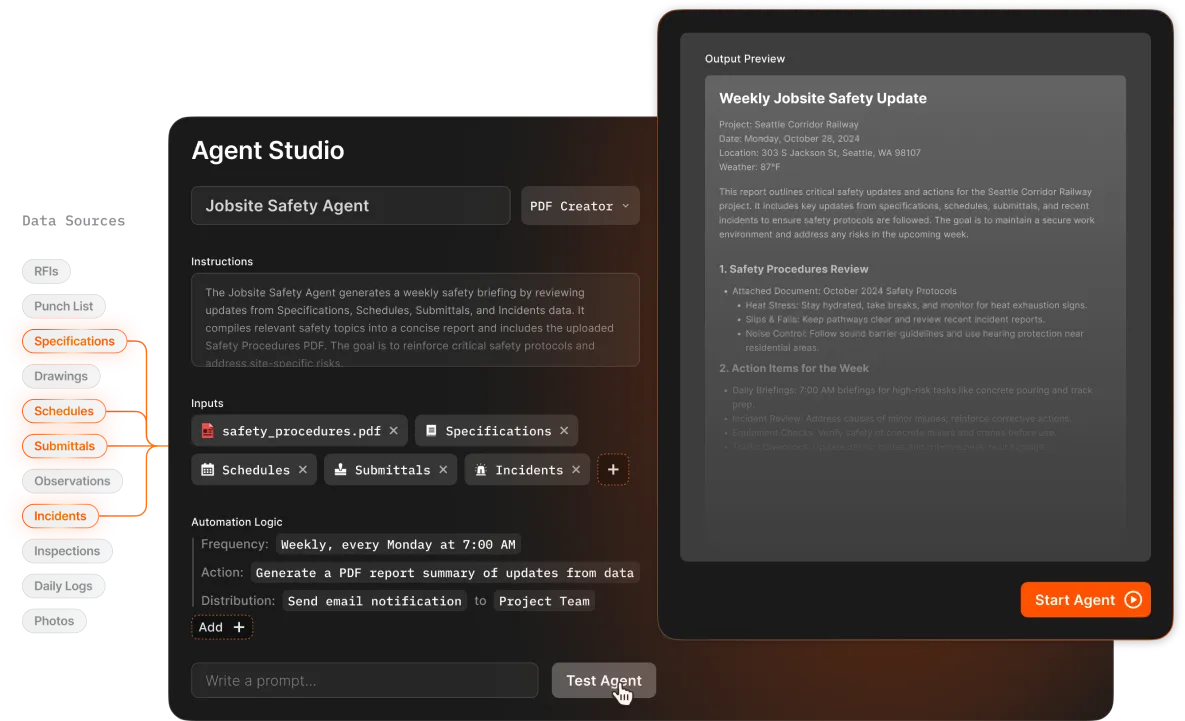This screenshot has width=1185, height=721.
Task: Toggle the Drawings data source
Action: [x=60, y=376]
